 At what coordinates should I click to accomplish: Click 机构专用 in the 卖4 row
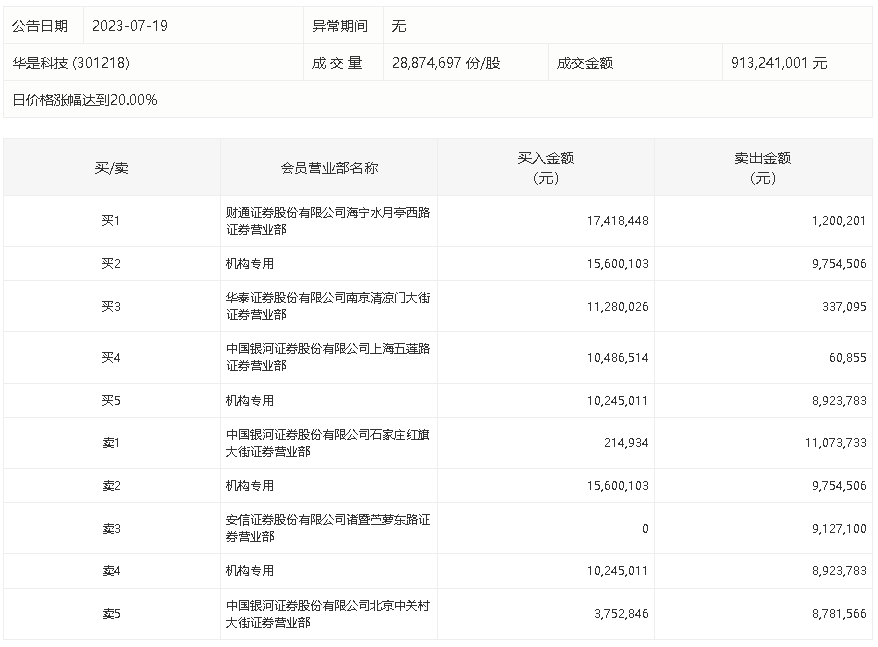250,571
